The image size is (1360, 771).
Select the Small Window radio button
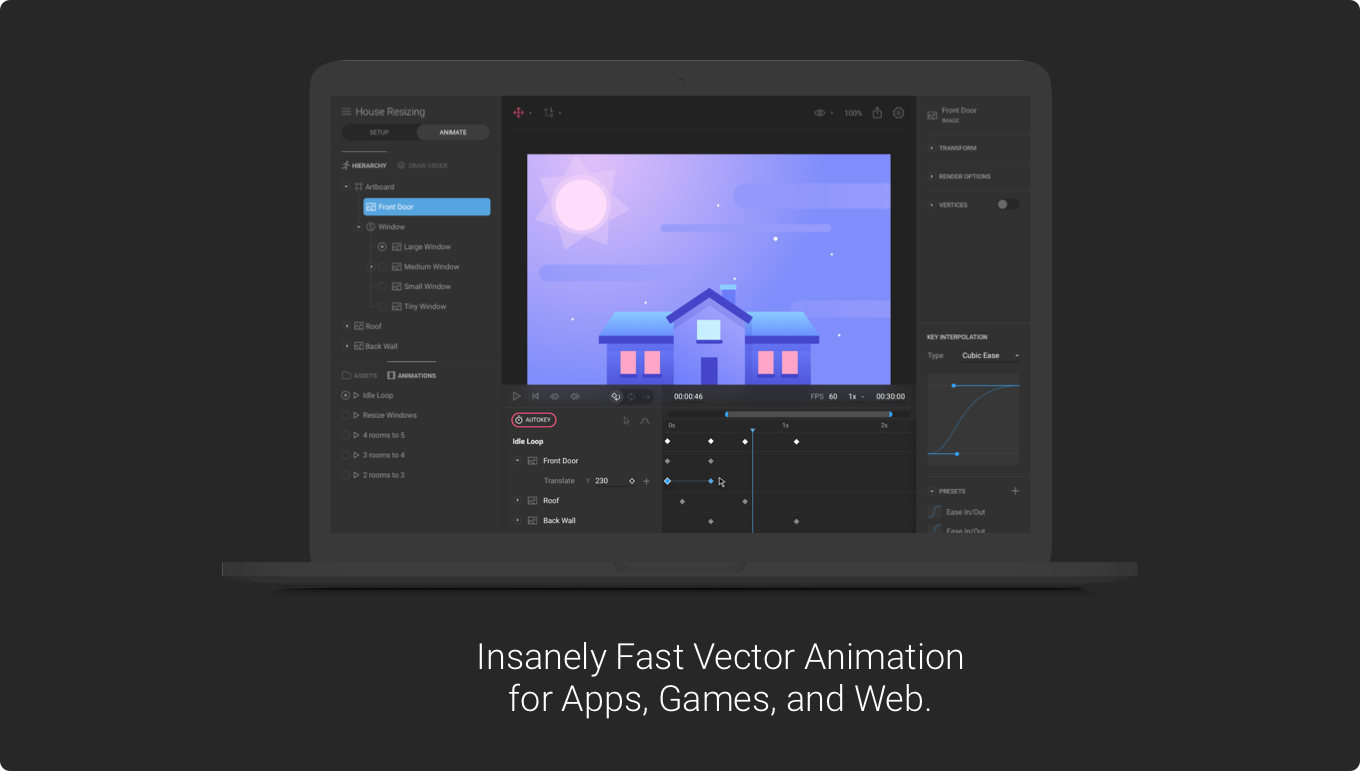pyautogui.click(x=382, y=287)
